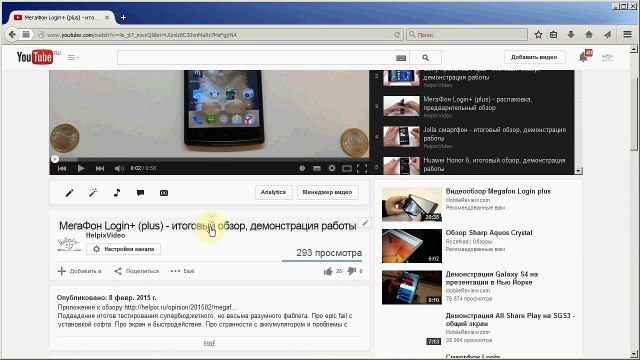Open Менеджер видео button
The image size is (640, 360).
327,192
